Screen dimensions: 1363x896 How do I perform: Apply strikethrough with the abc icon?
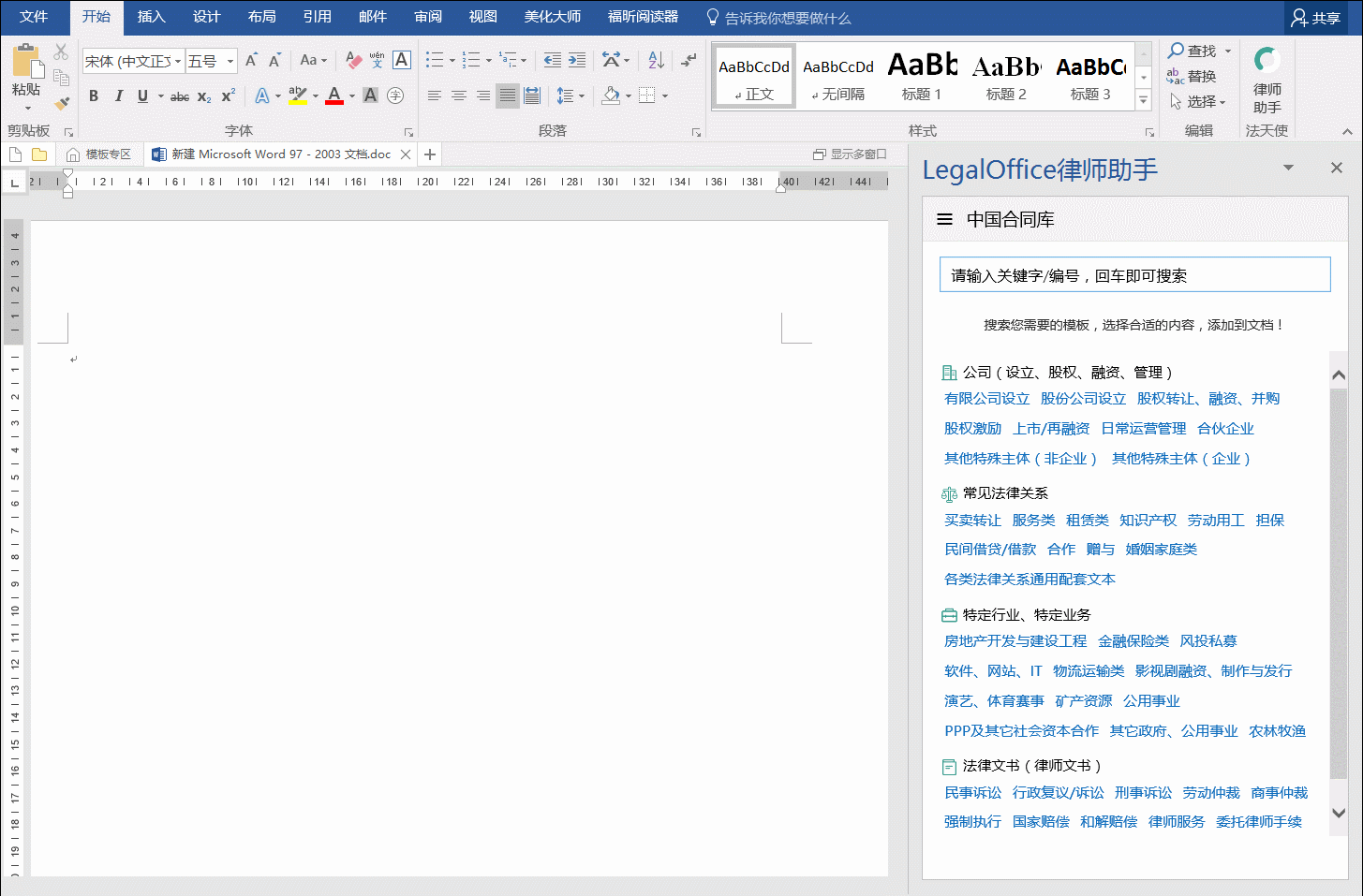click(180, 95)
